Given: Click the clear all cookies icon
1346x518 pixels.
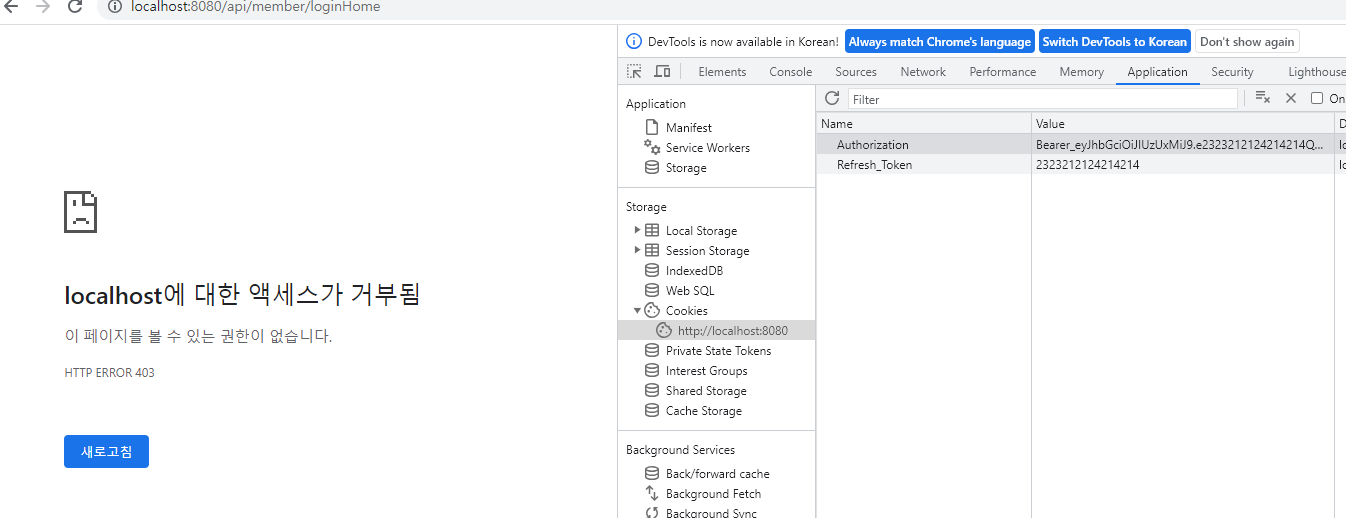Looking at the screenshot, I should pos(1263,98).
